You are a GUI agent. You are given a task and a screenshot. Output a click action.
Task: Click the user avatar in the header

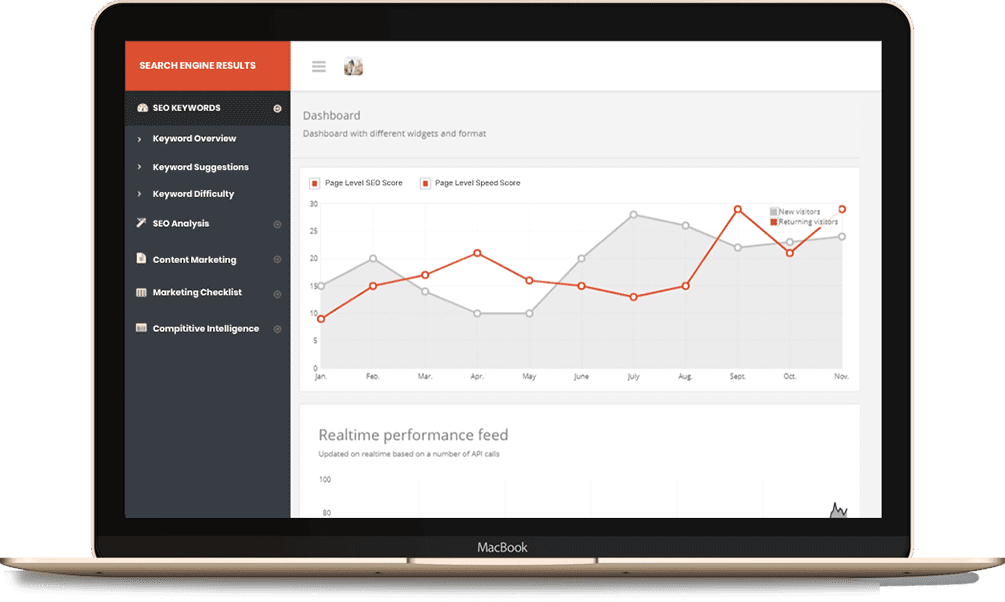[353, 66]
